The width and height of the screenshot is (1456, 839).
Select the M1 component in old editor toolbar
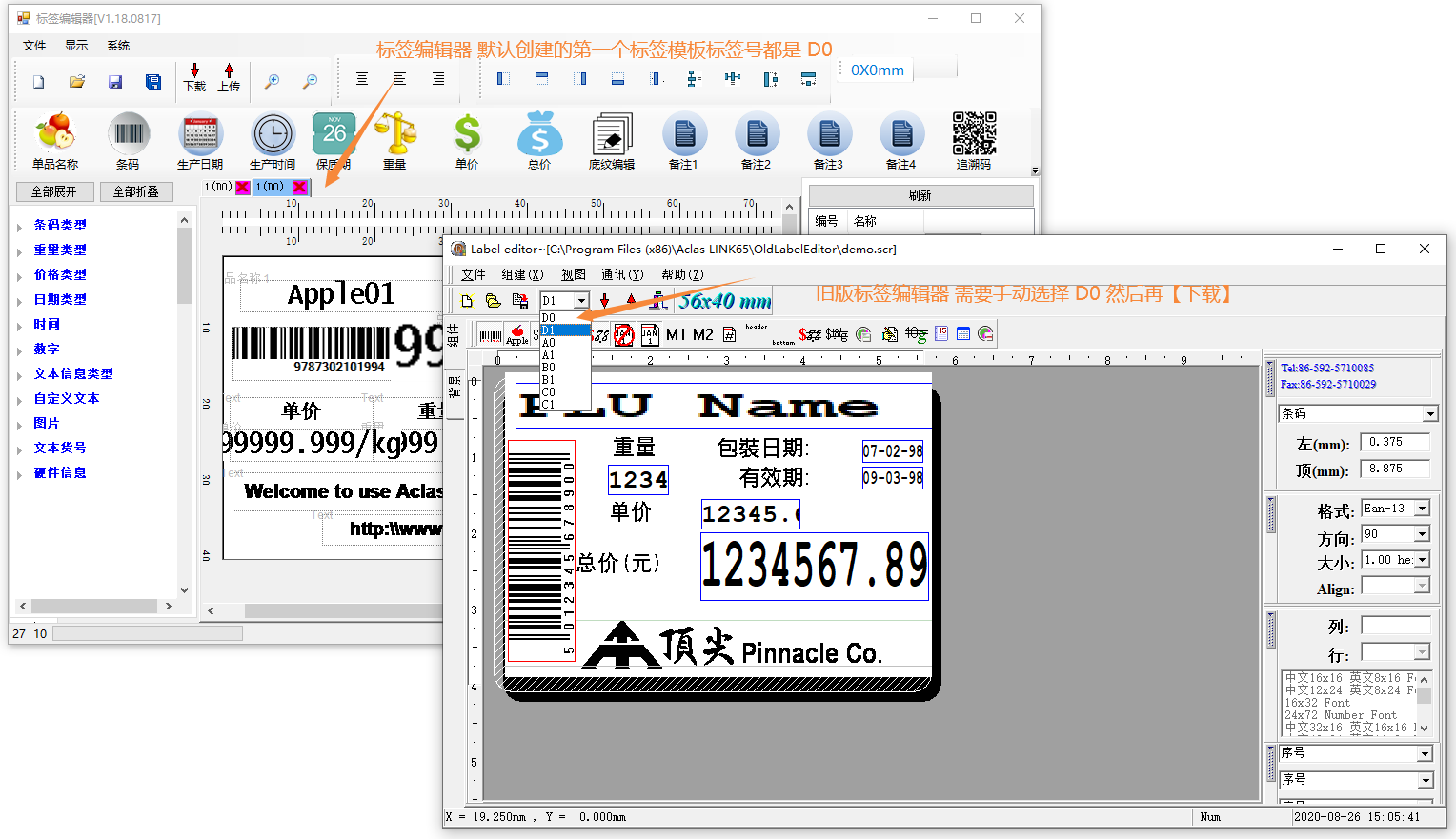pos(676,334)
